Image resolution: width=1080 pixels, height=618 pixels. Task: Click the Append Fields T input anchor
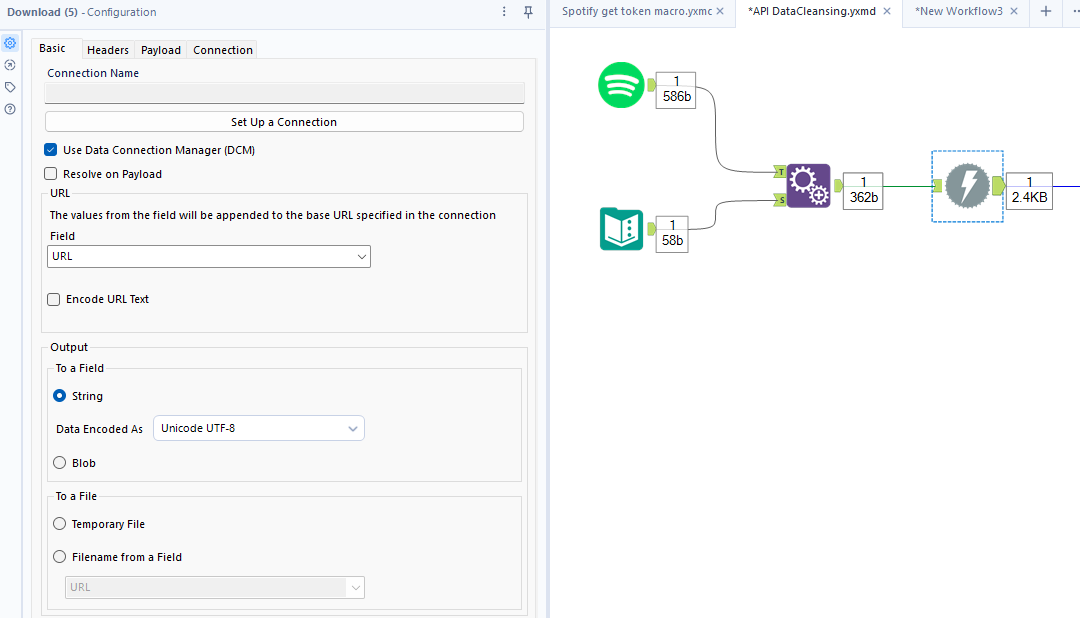pos(780,172)
